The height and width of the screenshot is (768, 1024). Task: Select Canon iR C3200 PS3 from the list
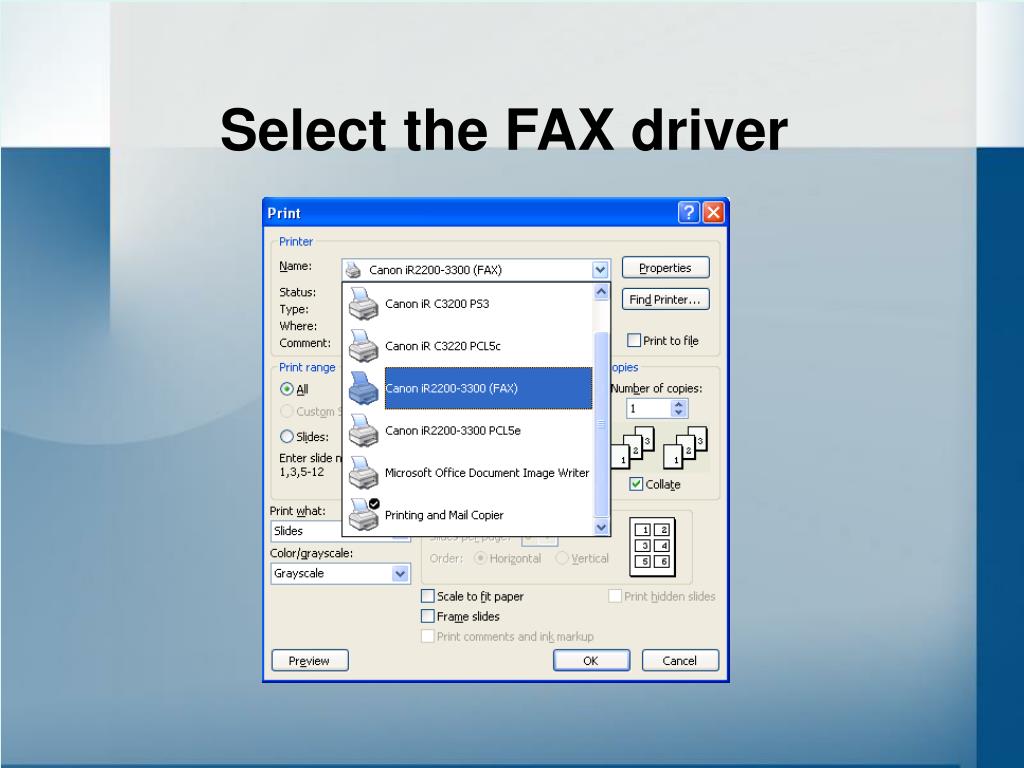coord(469,304)
